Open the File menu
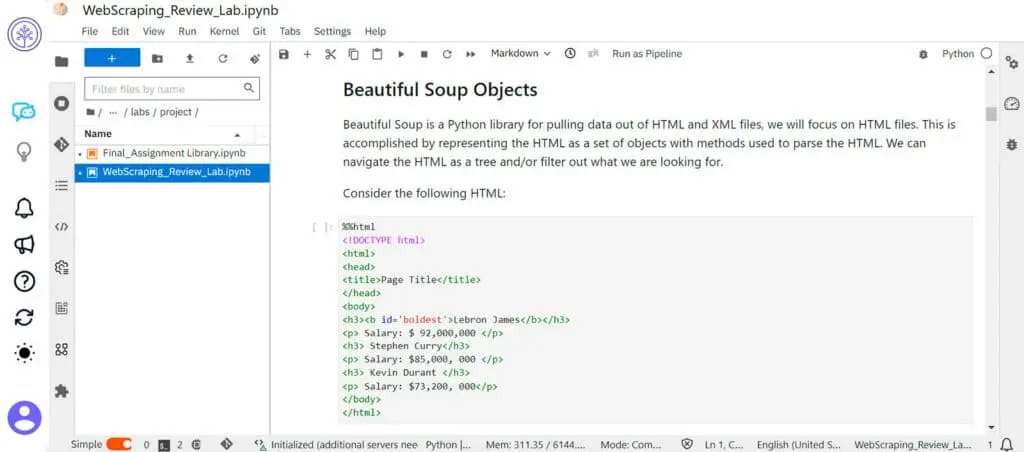The height and width of the screenshot is (452, 1024). 89,31
